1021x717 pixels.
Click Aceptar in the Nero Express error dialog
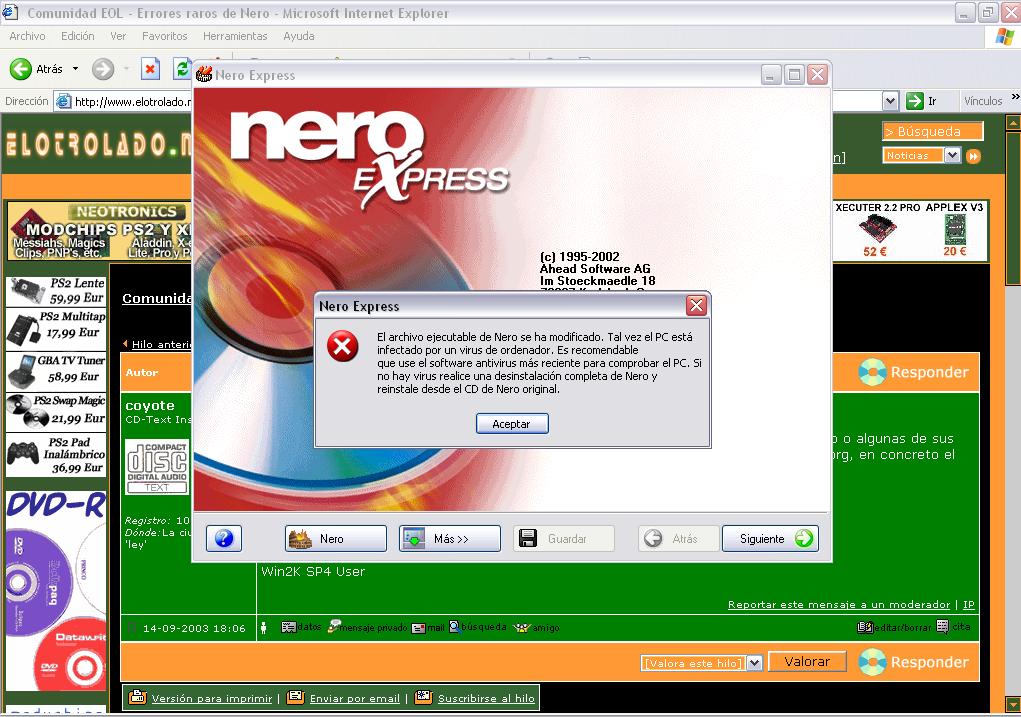coord(512,423)
